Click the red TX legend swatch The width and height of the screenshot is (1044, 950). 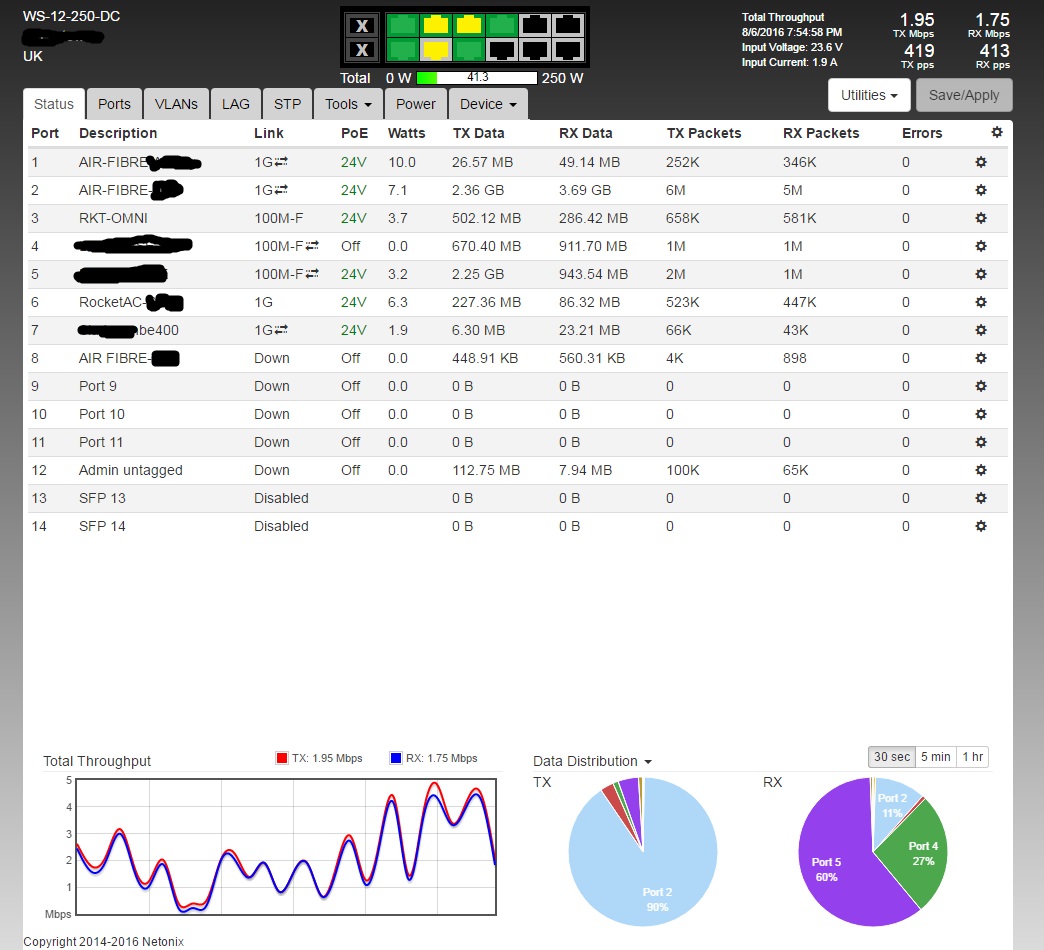click(x=281, y=759)
